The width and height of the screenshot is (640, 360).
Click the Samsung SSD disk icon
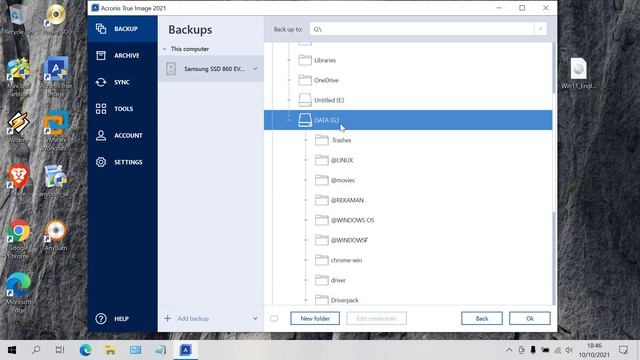[171, 69]
